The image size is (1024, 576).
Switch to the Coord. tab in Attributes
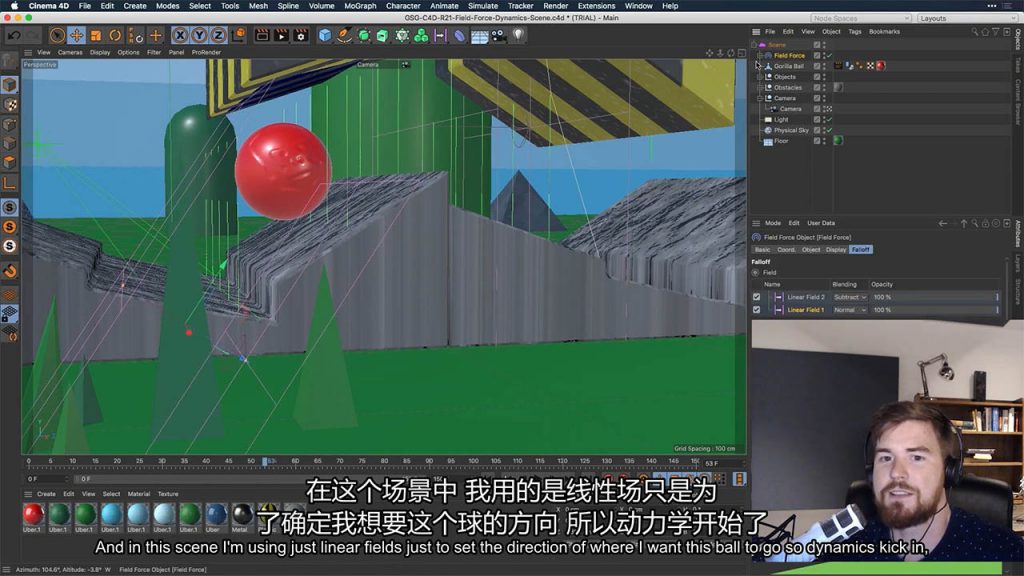pyautogui.click(x=786, y=249)
